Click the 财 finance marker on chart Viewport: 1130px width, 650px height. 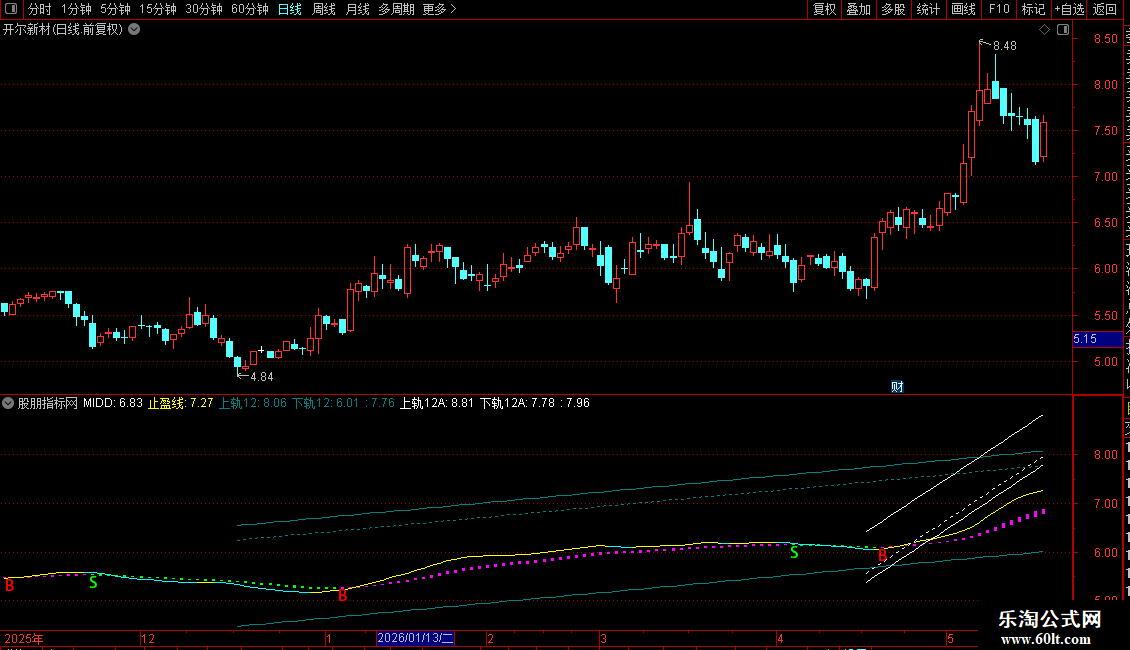(x=897, y=387)
